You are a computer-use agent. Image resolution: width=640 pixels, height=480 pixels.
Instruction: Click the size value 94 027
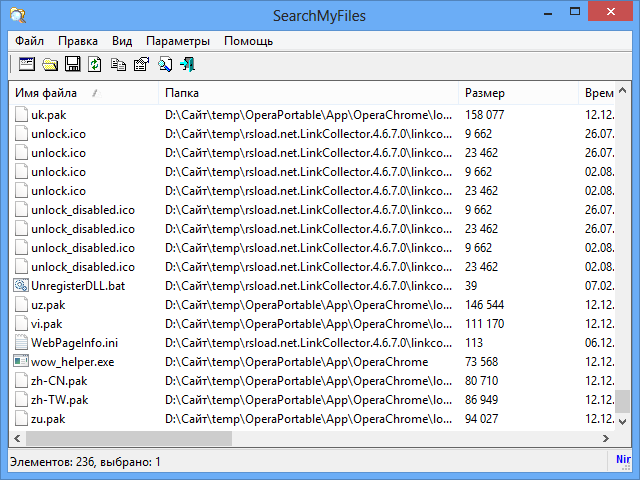click(482, 419)
